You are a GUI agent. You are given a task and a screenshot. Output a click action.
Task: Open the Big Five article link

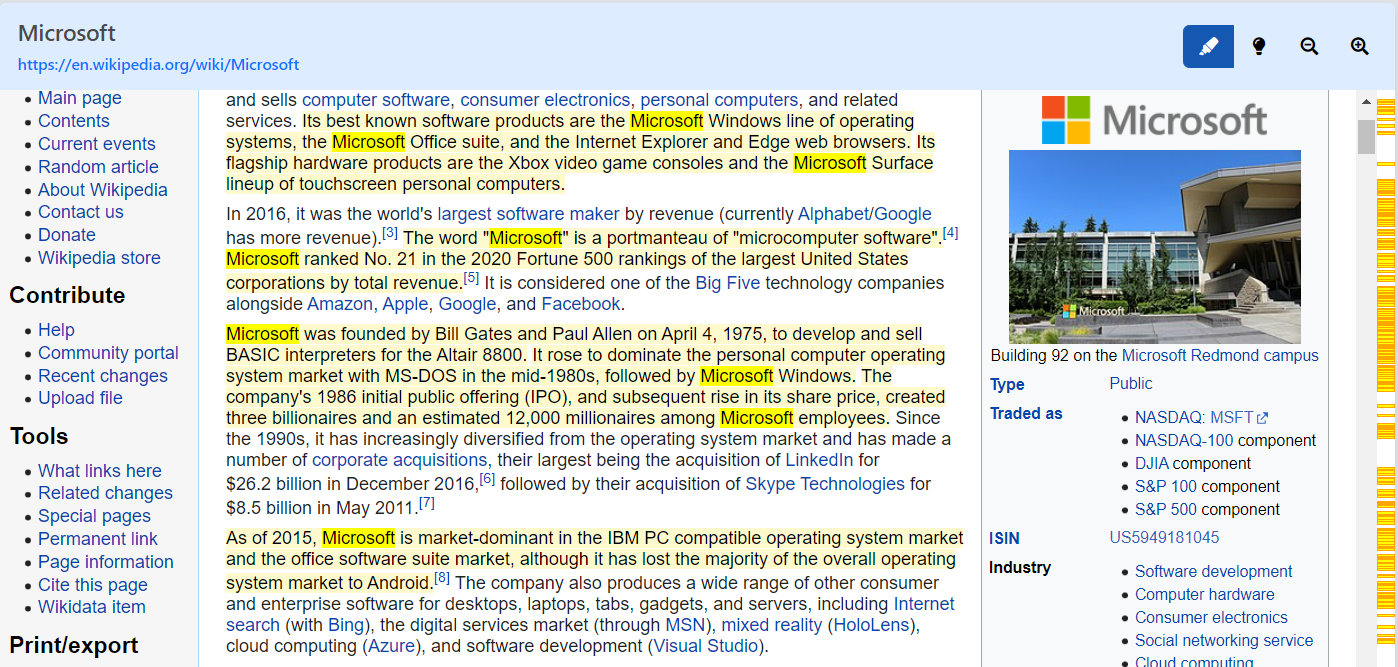(x=727, y=283)
